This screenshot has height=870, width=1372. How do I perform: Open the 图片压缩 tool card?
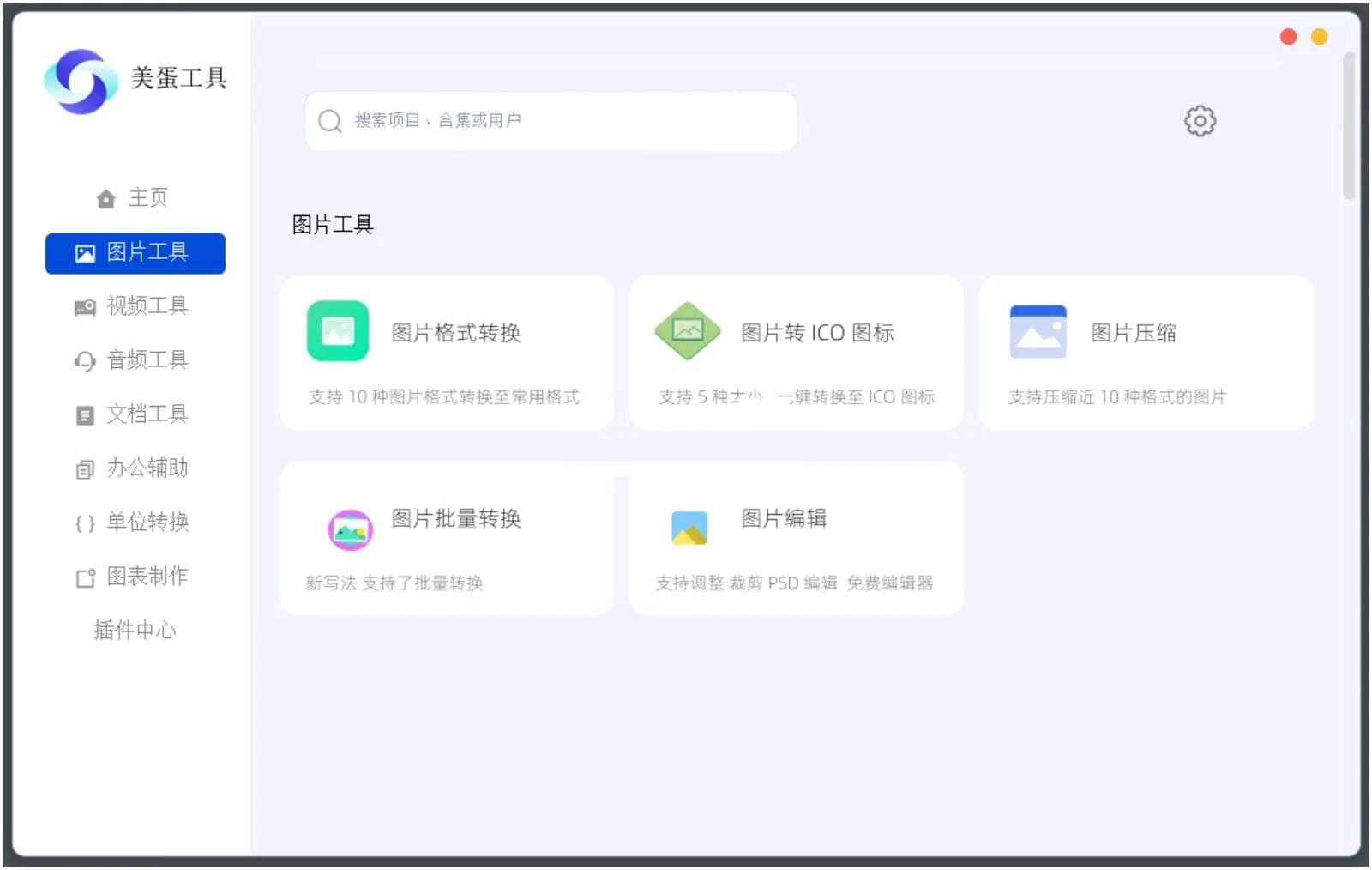point(1146,352)
